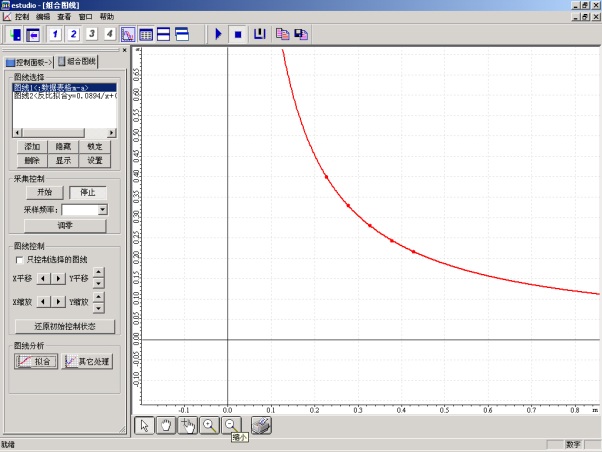The height and width of the screenshot is (452, 602).
Task: Click toolbar button numbered 3
Action: pos(92,35)
